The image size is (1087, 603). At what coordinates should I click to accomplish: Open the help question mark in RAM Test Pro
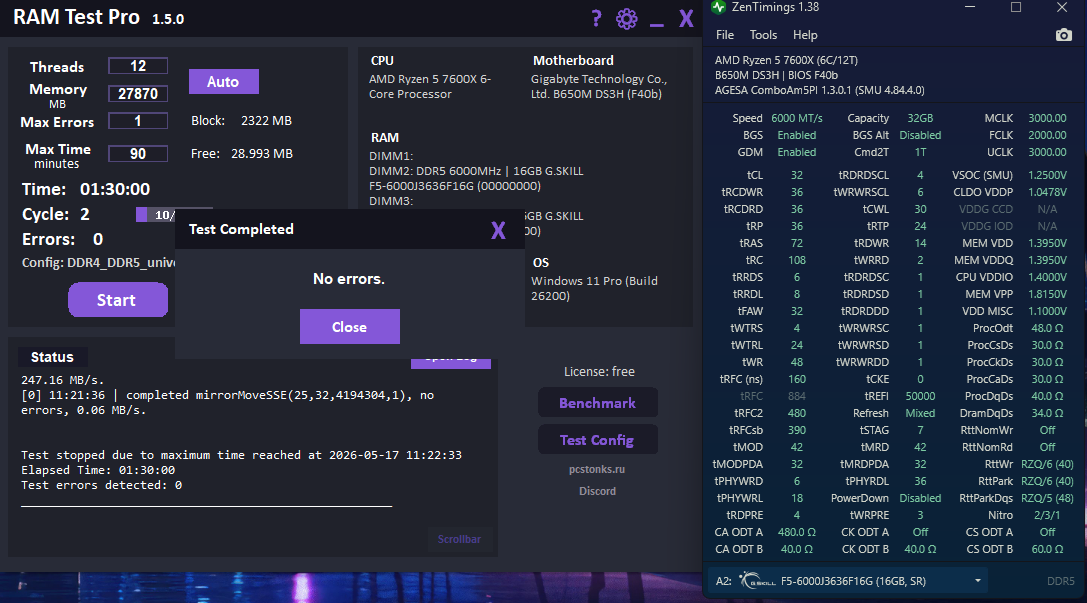pos(596,19)
